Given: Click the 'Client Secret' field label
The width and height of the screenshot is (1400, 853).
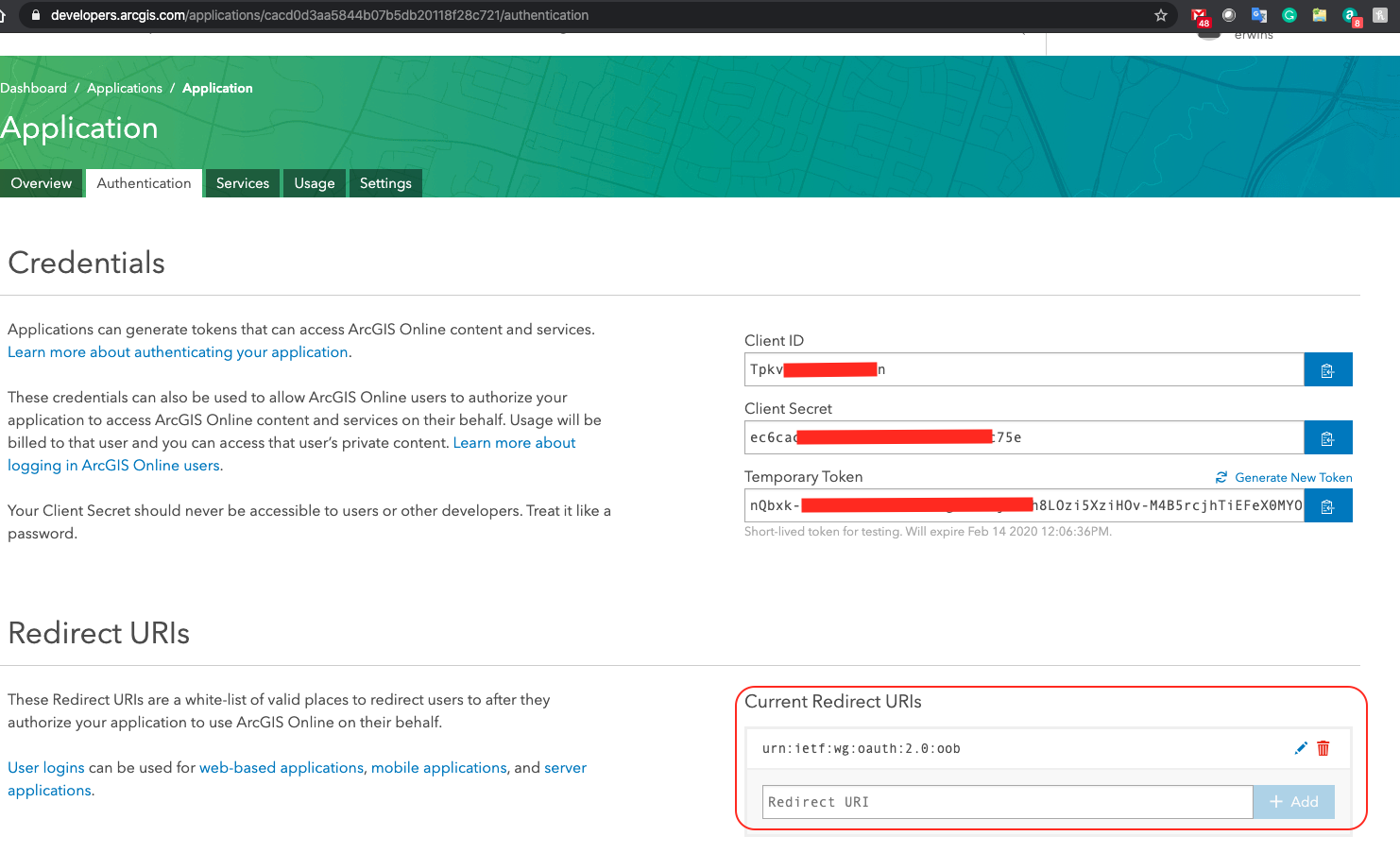Looking at the screenshot, I should point(788,409).
